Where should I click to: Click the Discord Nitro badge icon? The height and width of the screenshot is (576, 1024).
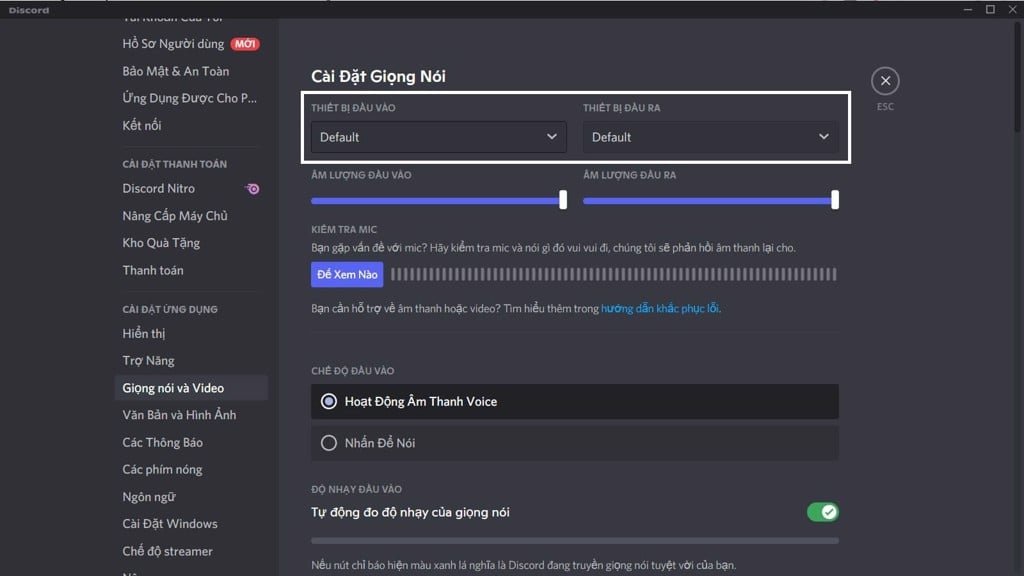coord(253,189)
